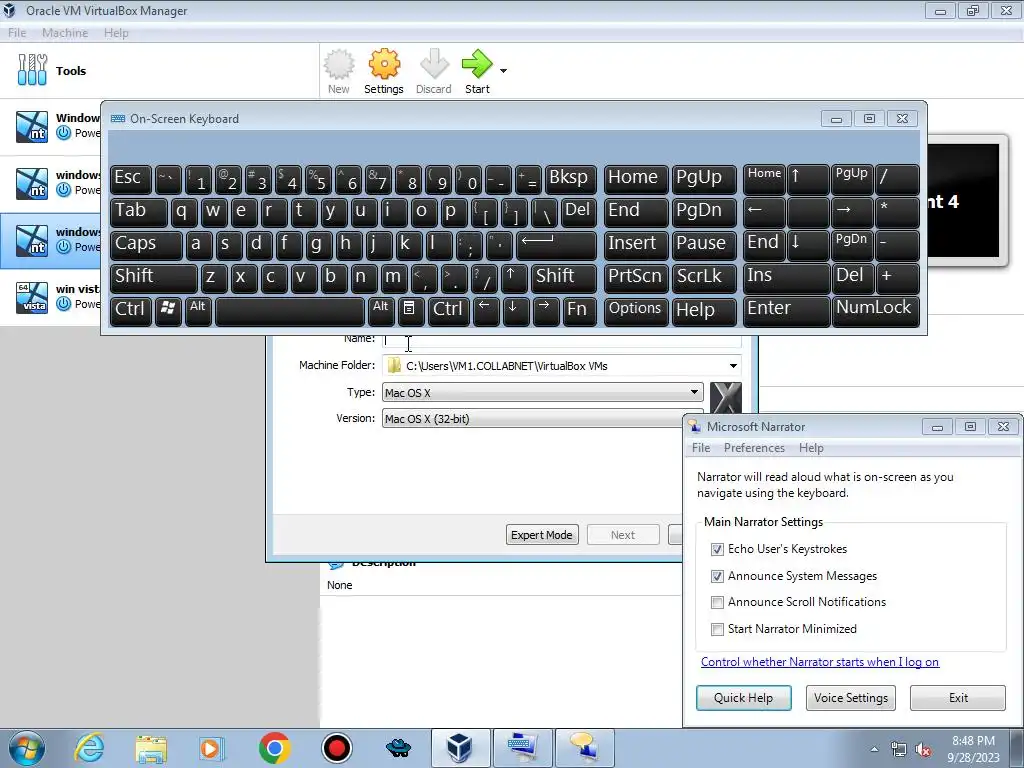Click the Tab key on On-Screen Keyboard
Image resolution: width=1024 pixels, height=768 pixels.
tap(138, 212)
